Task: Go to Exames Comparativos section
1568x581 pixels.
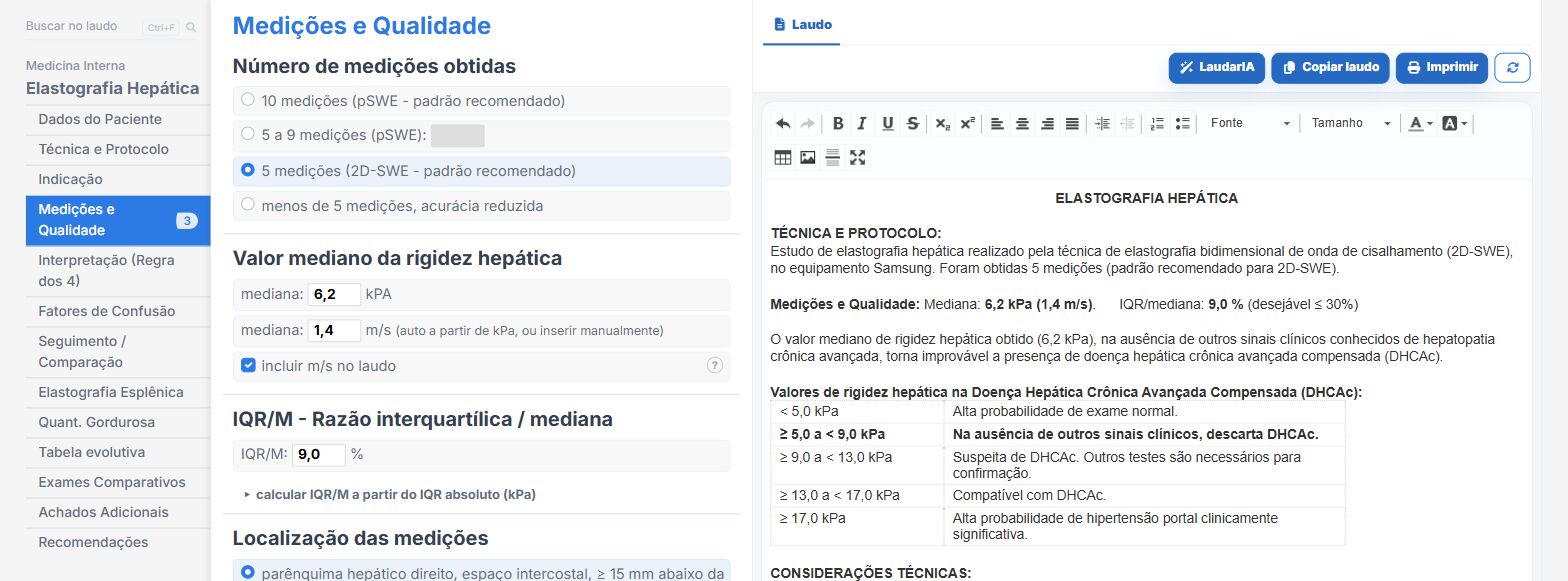Action: pos(118,482)
